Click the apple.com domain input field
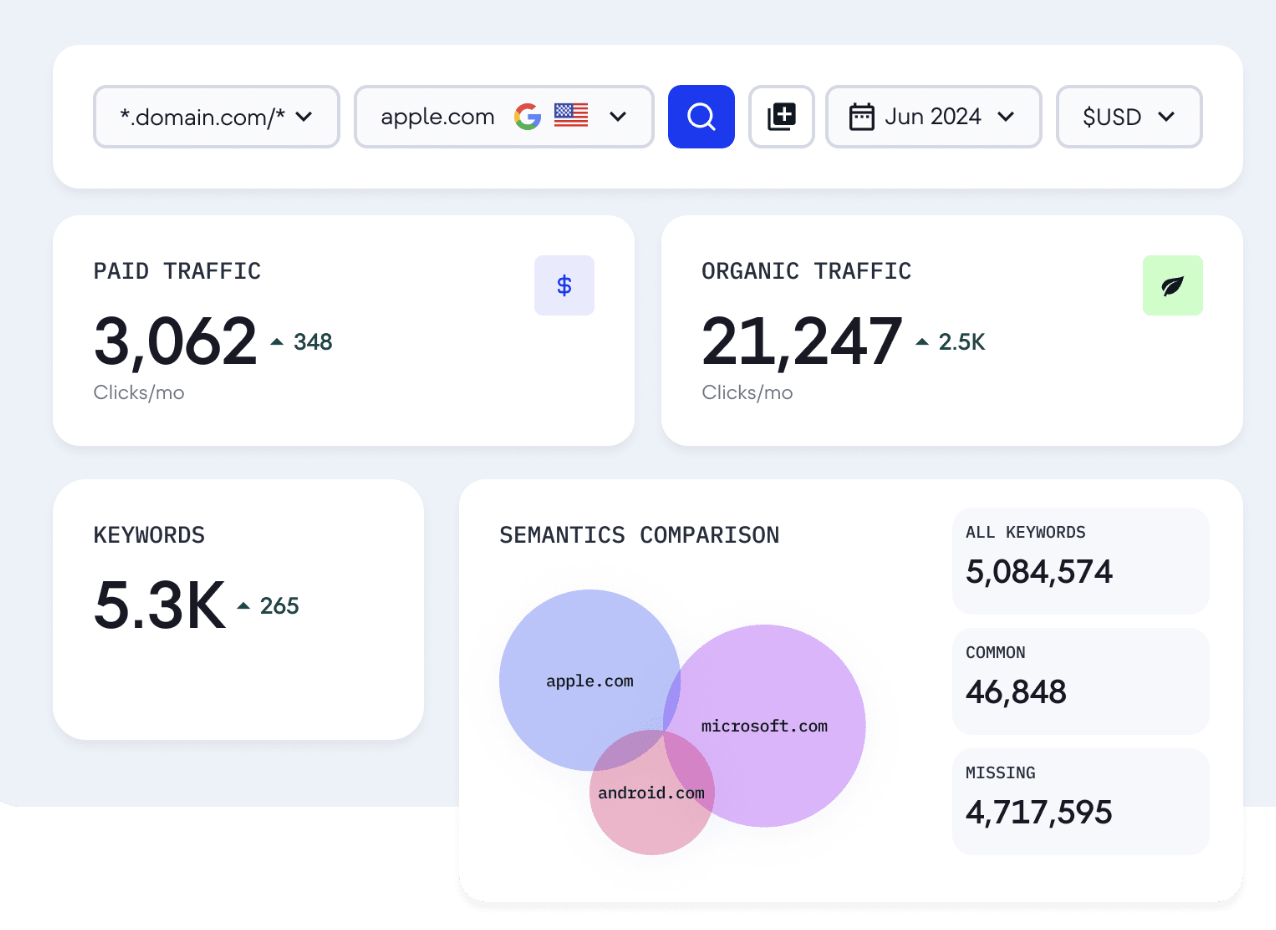The width and height of the screenshot is (1276, 930). (x=504, y=117)
